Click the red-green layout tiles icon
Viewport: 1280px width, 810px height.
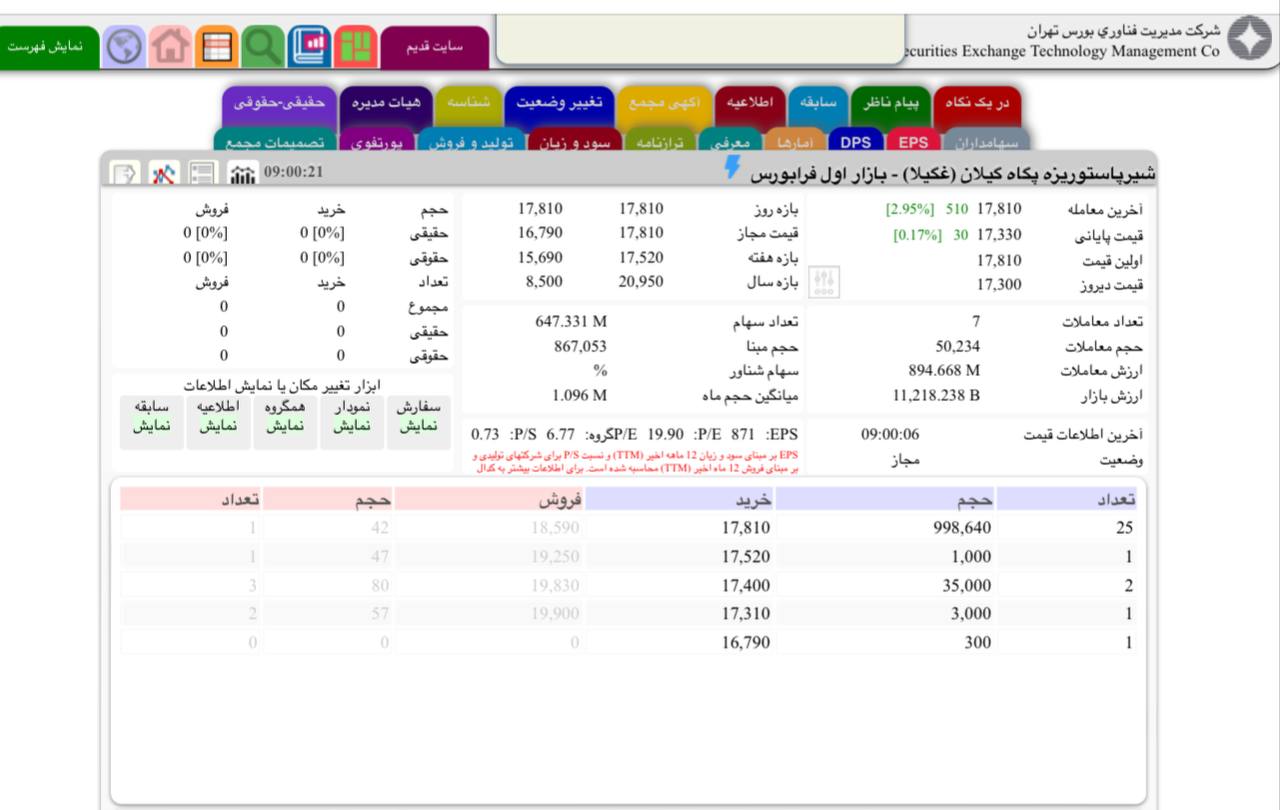coord(356,47)
